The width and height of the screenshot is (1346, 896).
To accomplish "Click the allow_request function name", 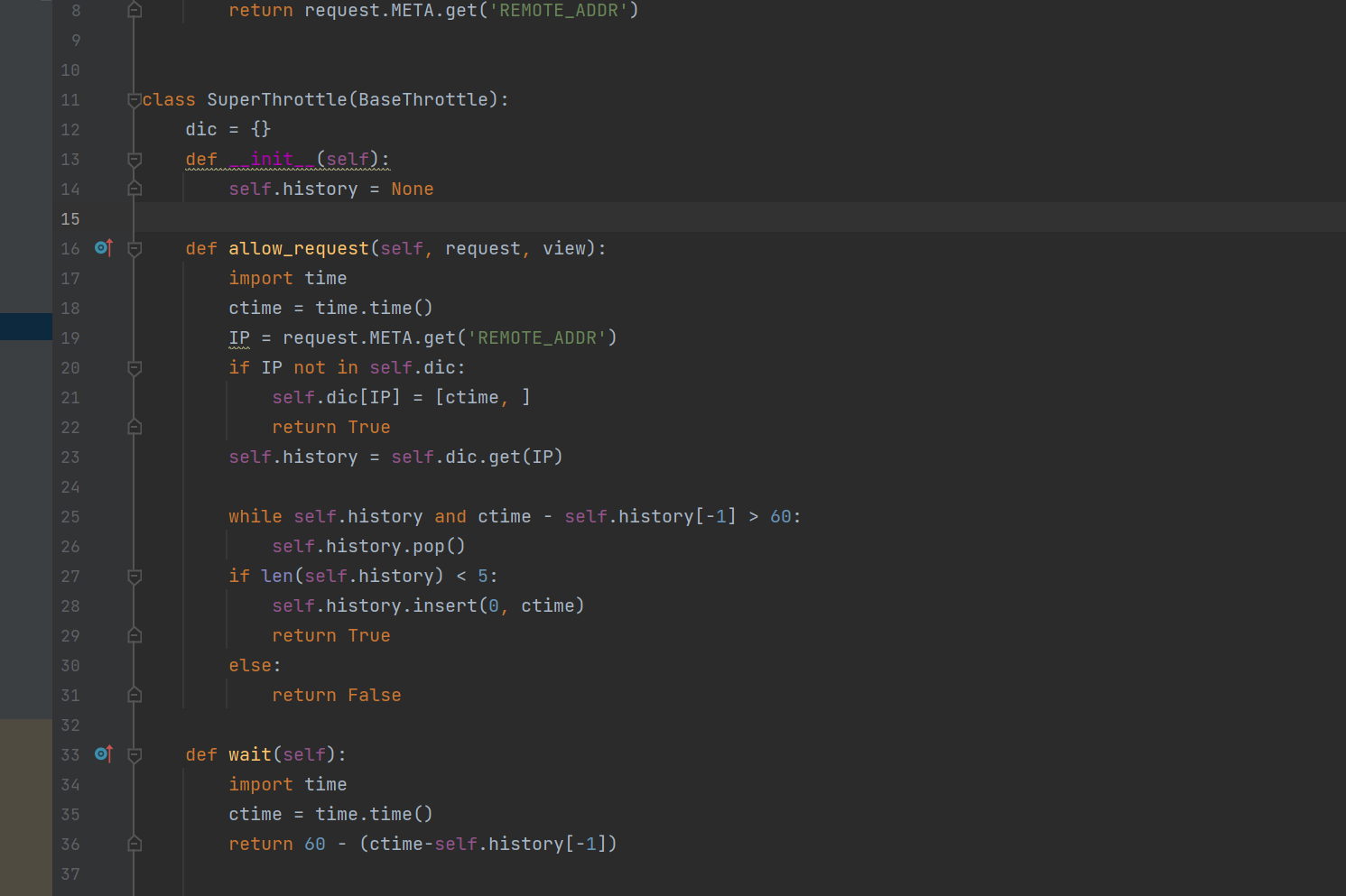I will pyautogui.click(x=299, y=248).
